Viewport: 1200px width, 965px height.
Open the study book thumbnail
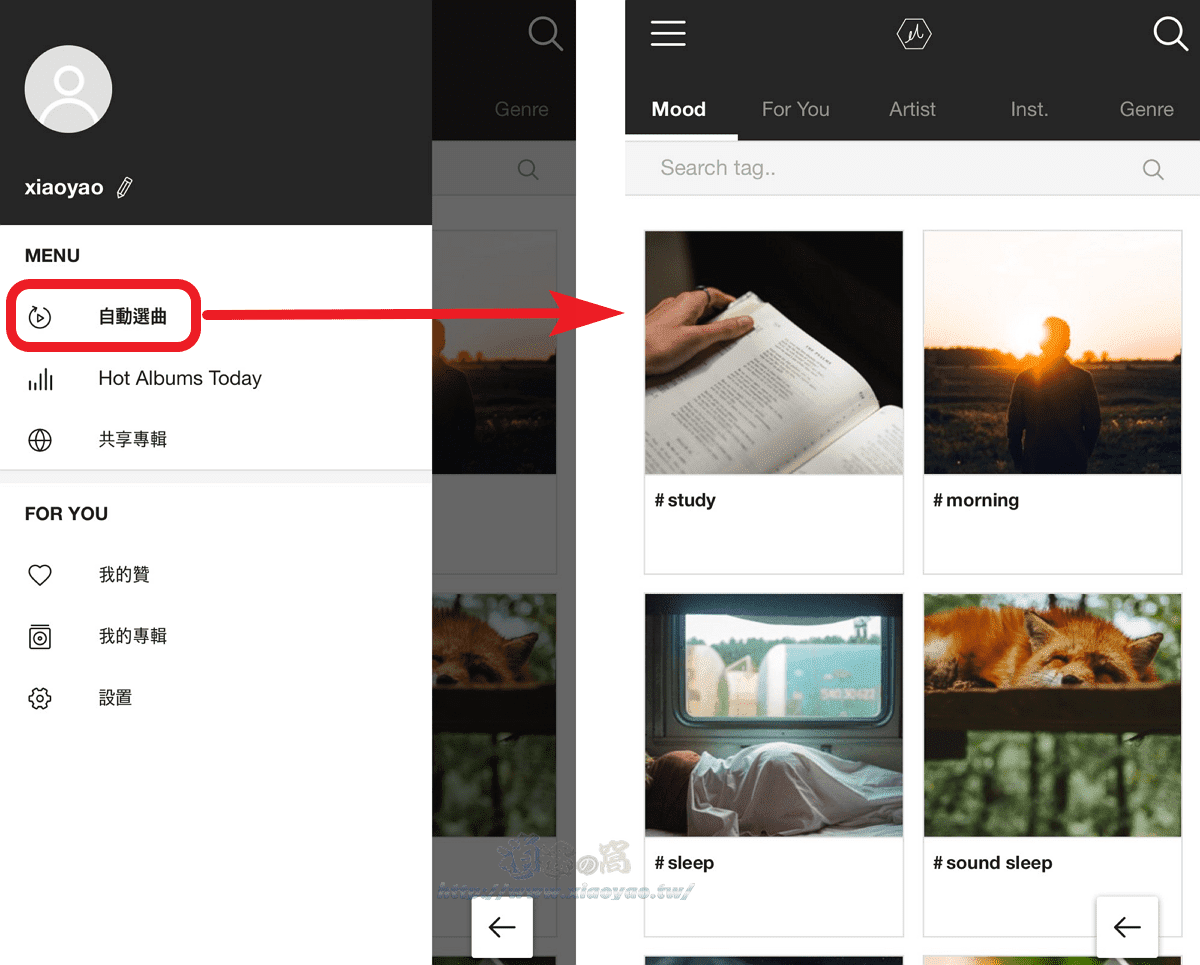pos(774,353)
